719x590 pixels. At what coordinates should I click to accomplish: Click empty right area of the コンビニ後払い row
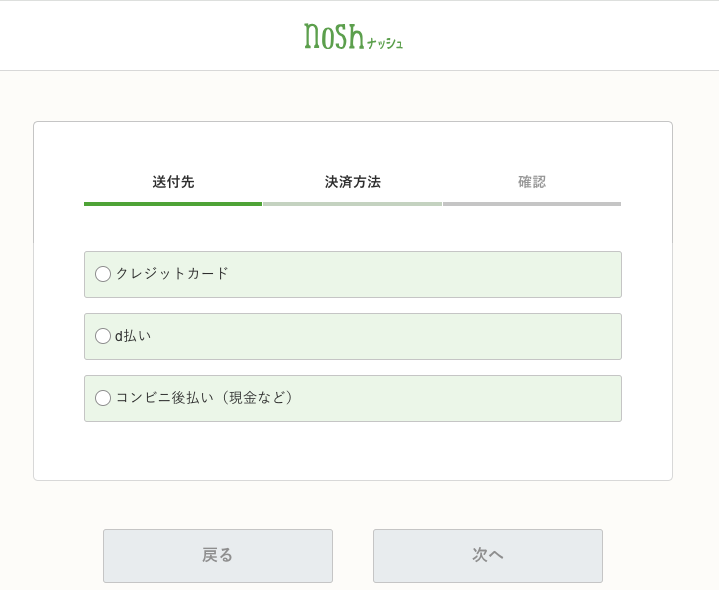[500, 398]
